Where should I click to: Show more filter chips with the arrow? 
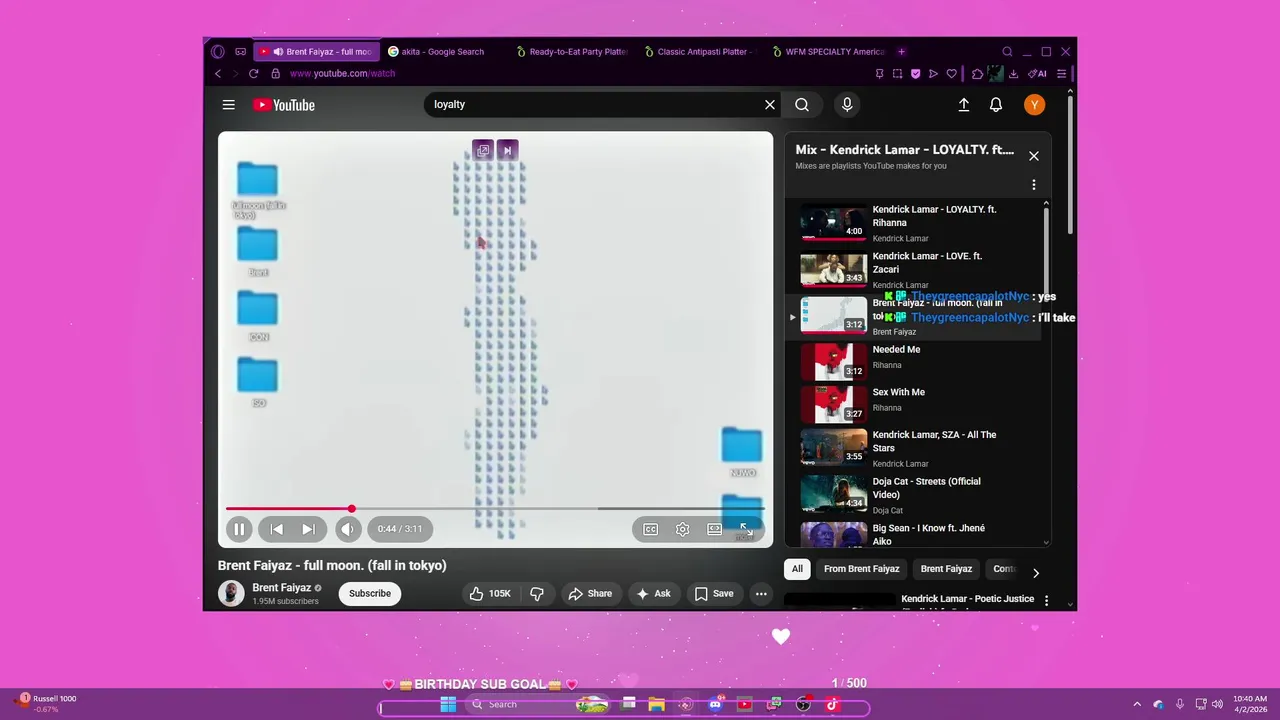(1035, 573)
